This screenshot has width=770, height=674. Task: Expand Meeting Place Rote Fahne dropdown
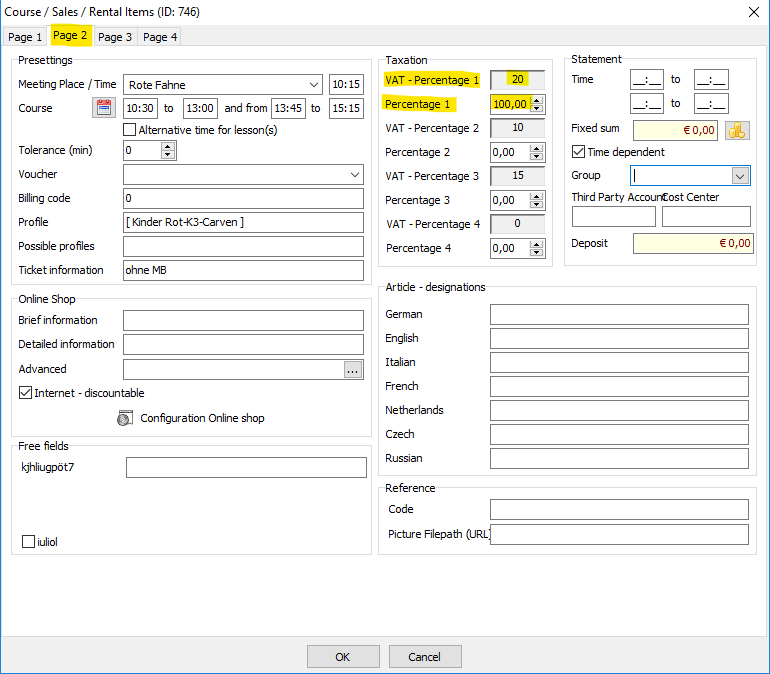[x=314, y=84]
